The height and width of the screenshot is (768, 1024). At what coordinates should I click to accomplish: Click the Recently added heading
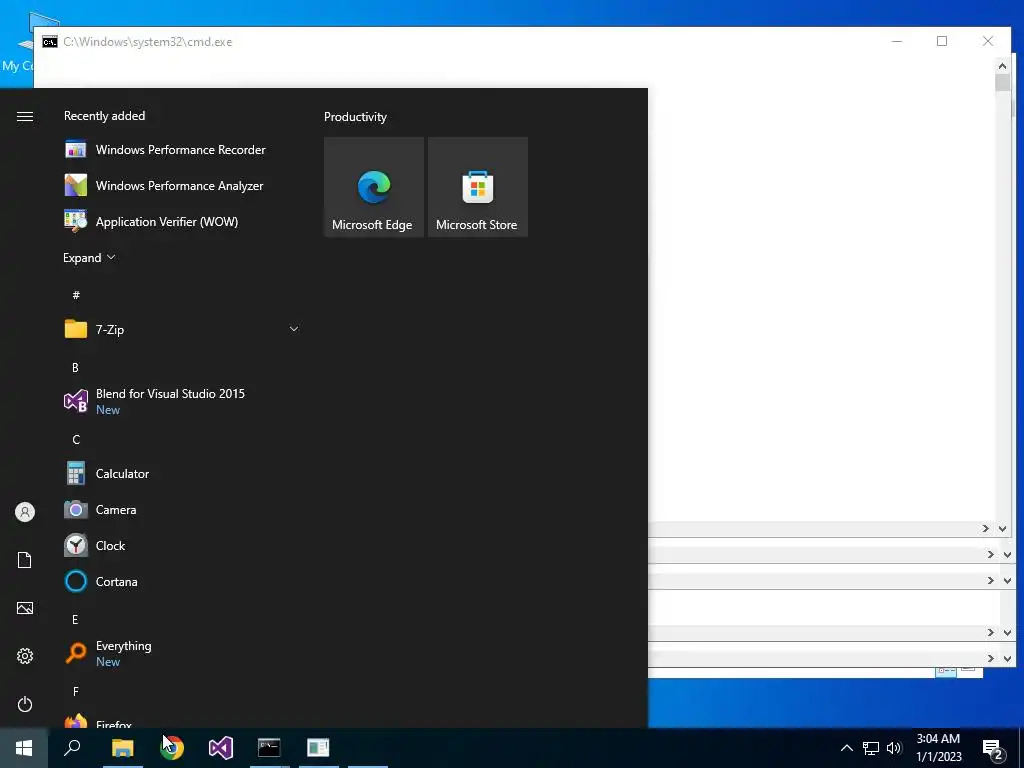(104, 116)
